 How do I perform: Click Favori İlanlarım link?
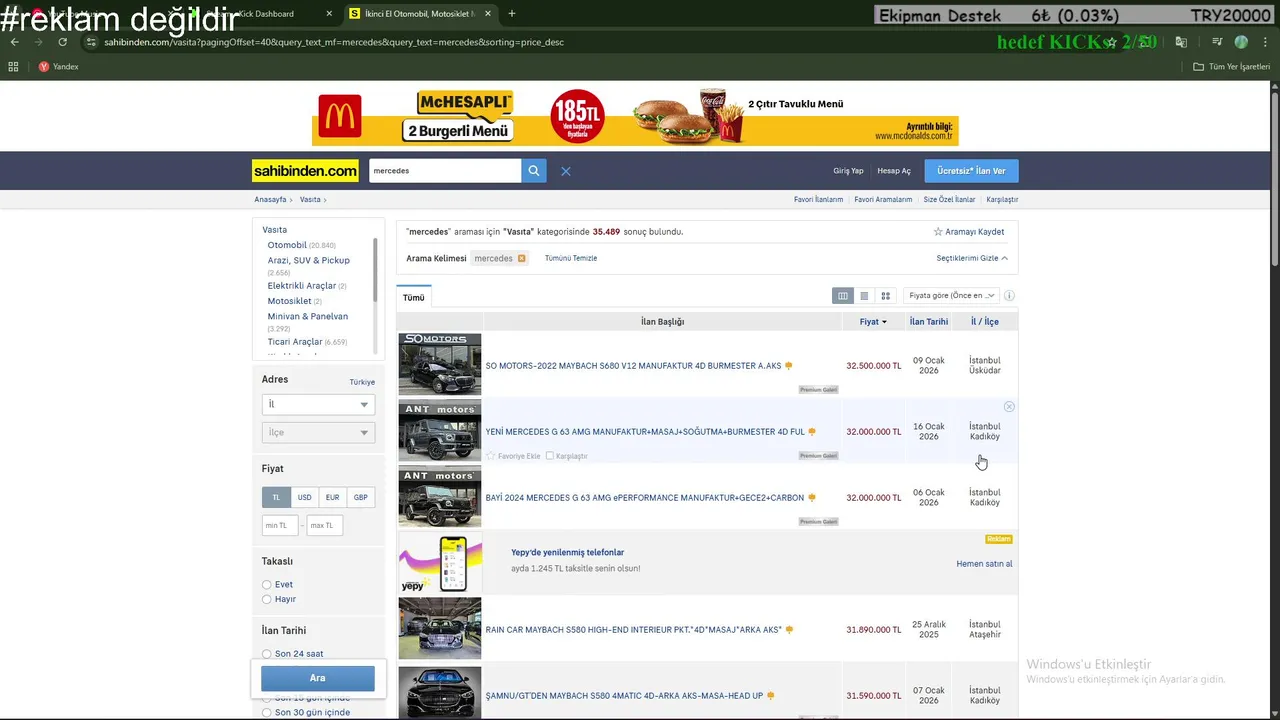[818, 200]
